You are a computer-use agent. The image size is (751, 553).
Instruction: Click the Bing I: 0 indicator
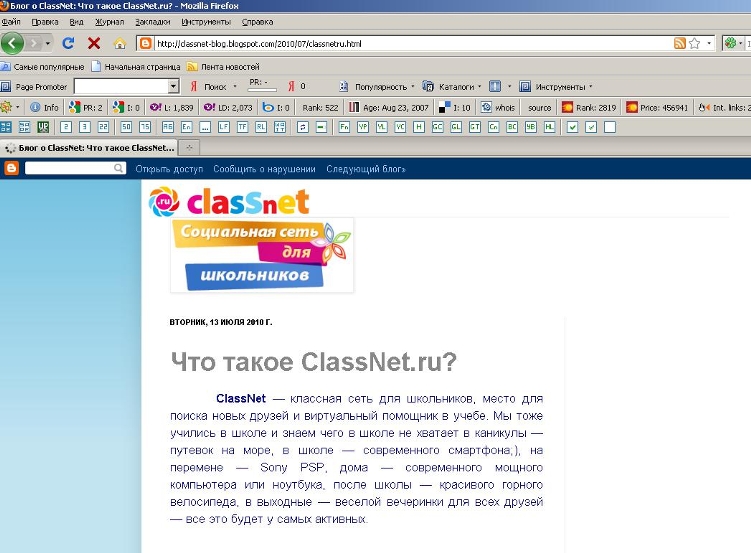[276, 107]
